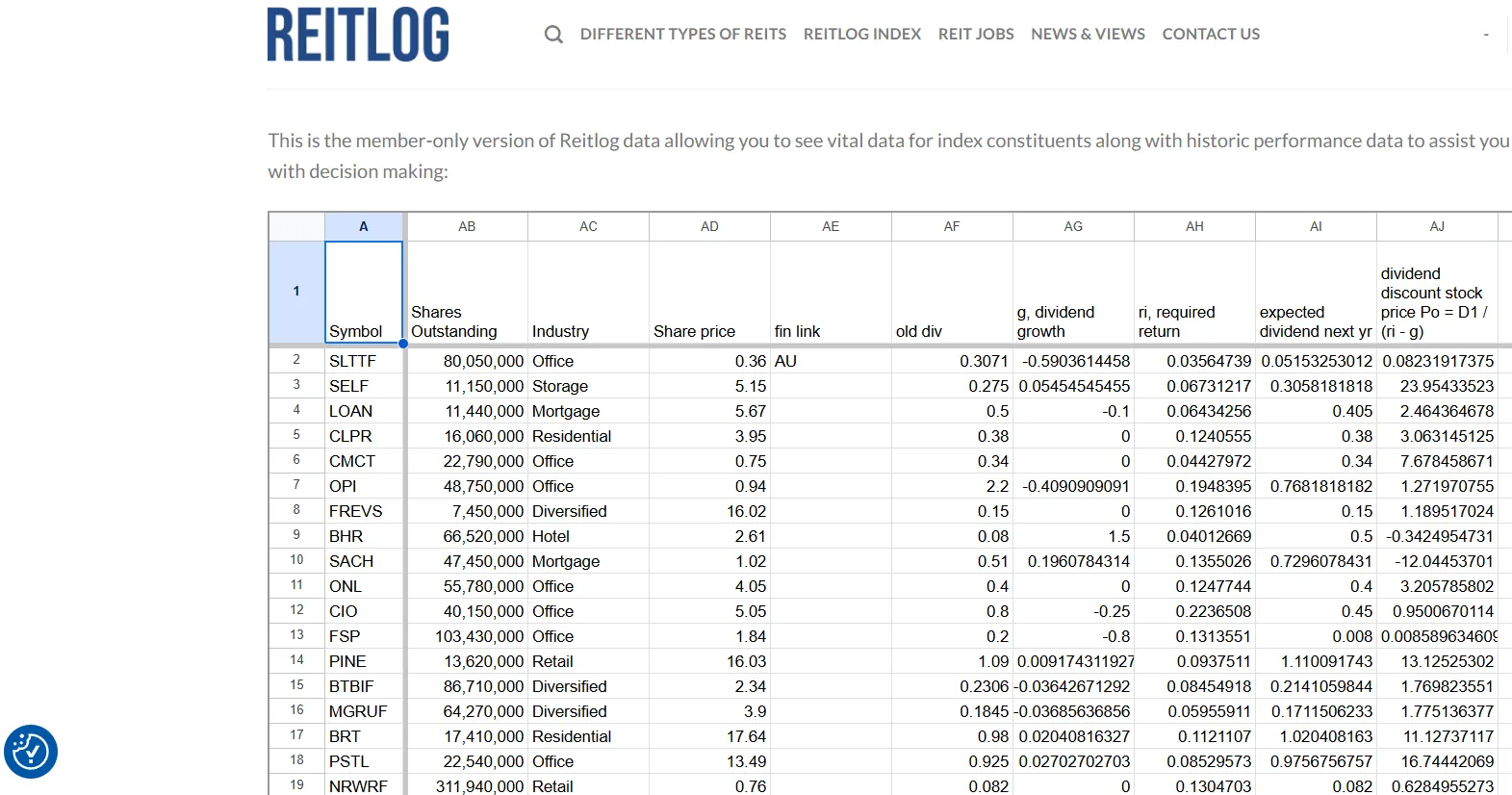Select column AB header
1512x795 pixels.
(467, 227)
